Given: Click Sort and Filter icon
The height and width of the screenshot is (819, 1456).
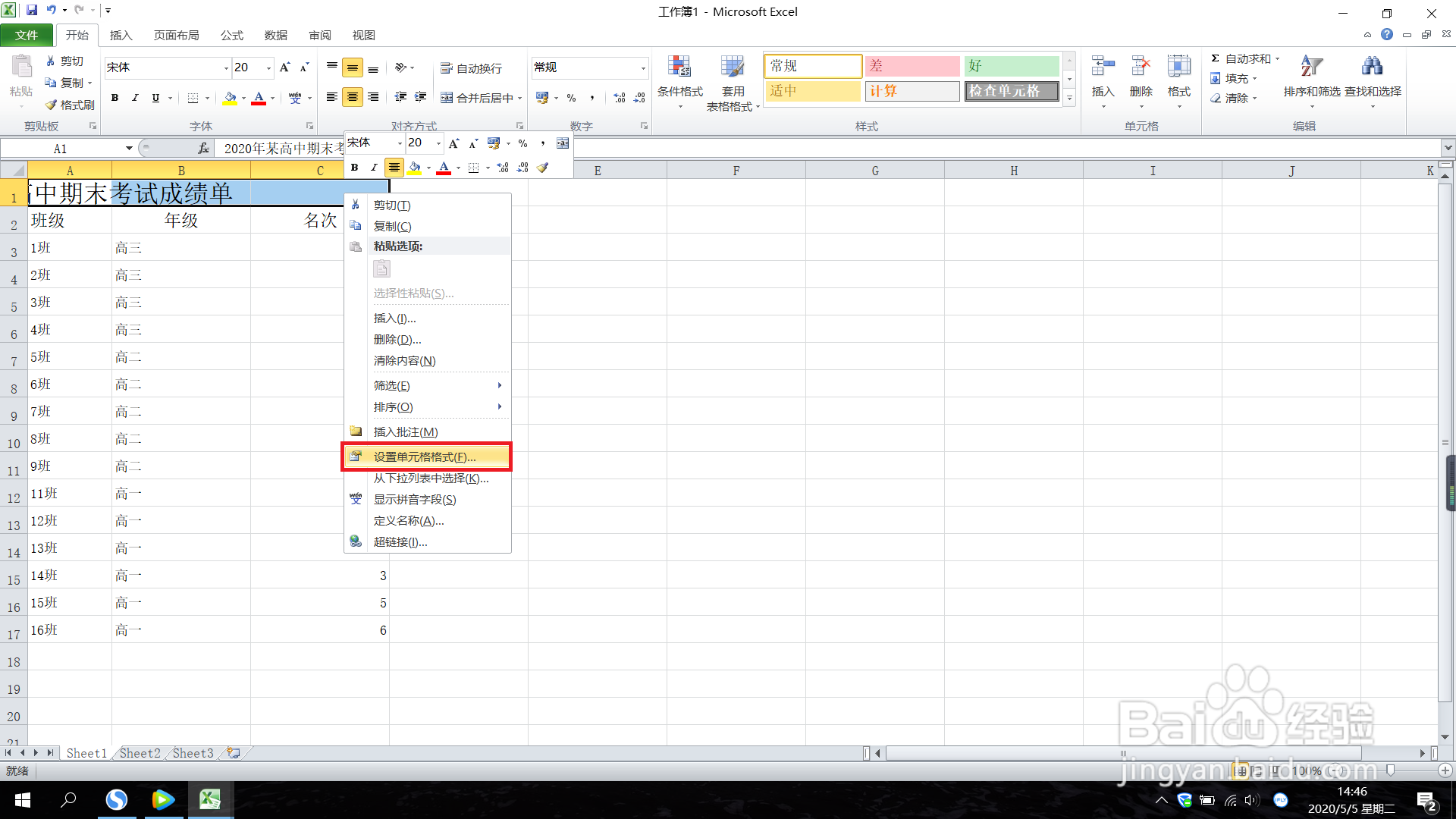Looking at the screenshot, I should (x=1311, y=76).
